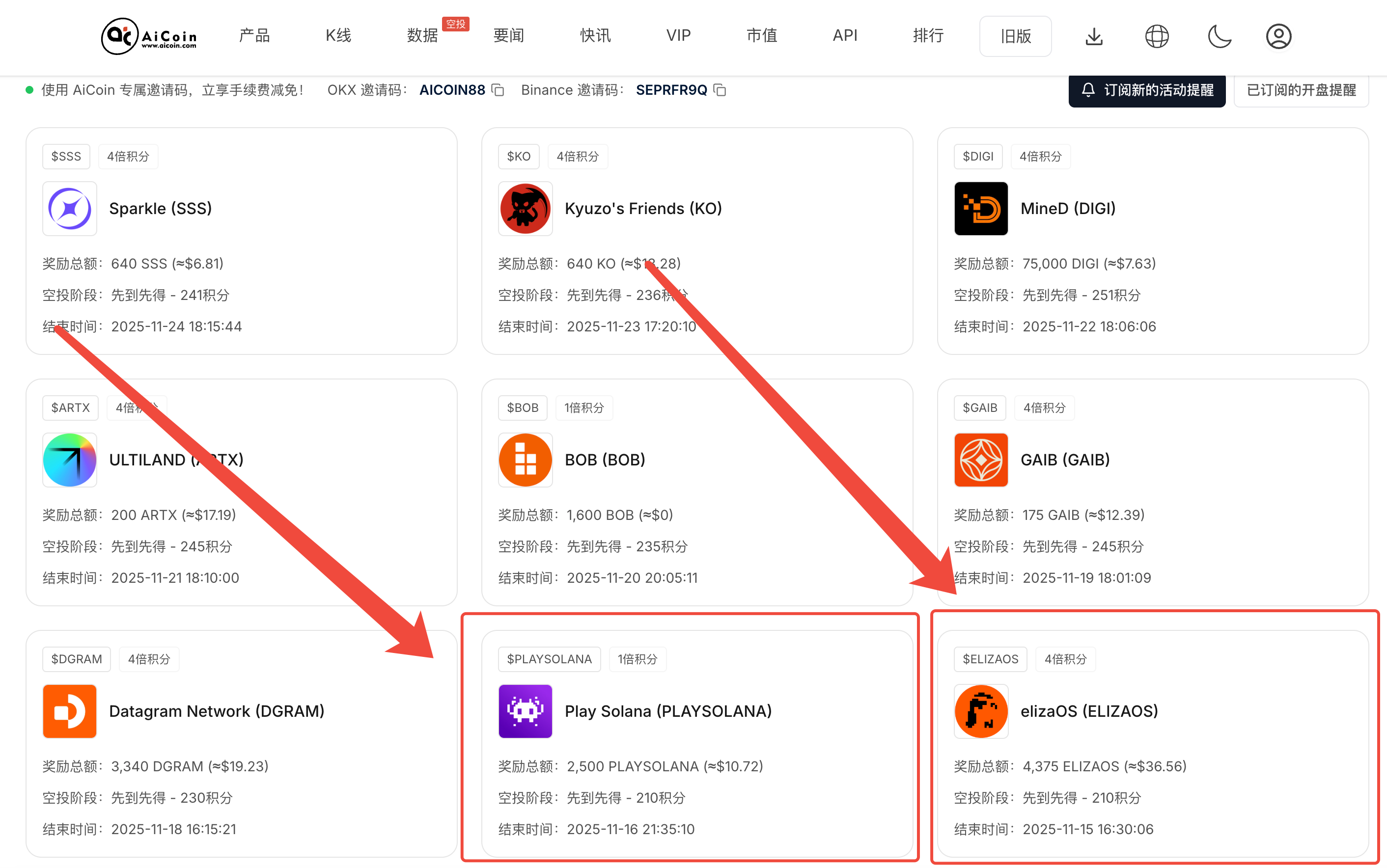Screen dimensions: 1387x868
Task: Open the user account profile icon
Action: click(x=1278, y=36)
